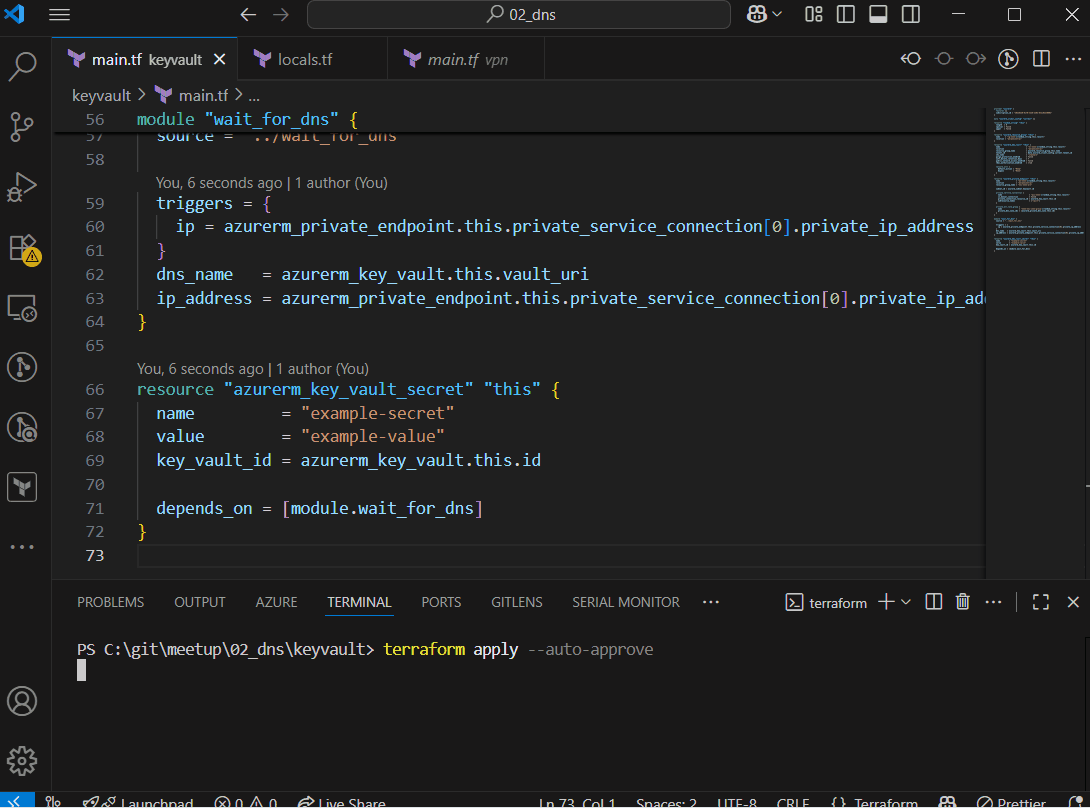Click the VS Code logo icon

click(15, 14)
